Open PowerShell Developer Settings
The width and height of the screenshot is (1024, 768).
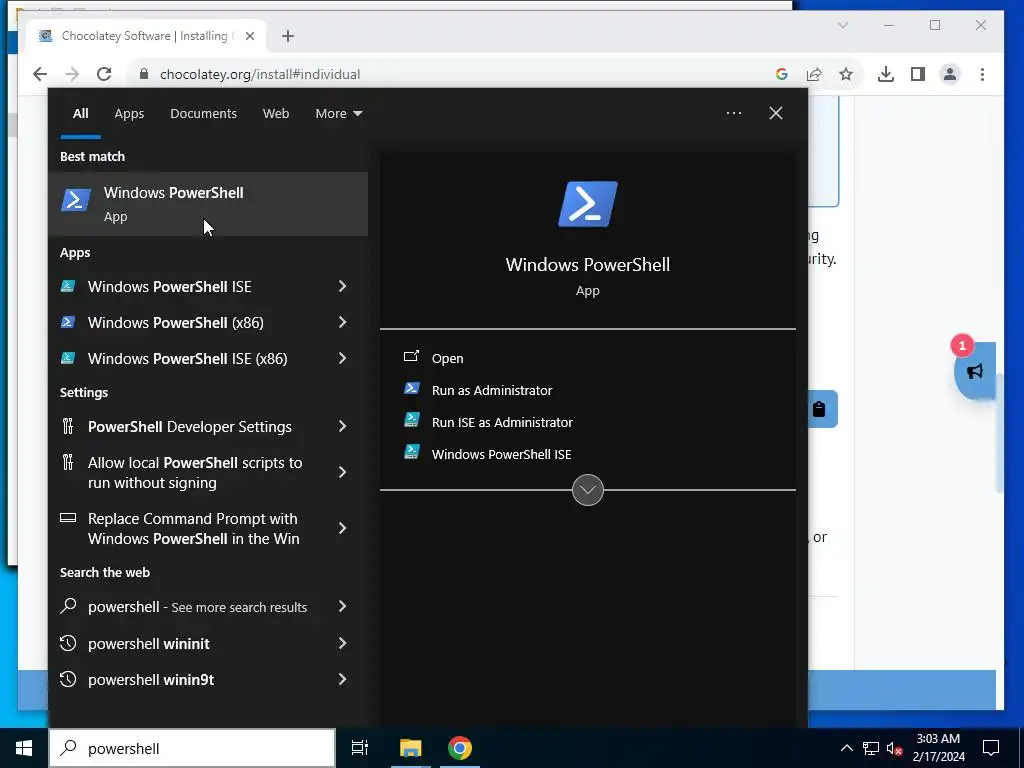click(189, 426)
